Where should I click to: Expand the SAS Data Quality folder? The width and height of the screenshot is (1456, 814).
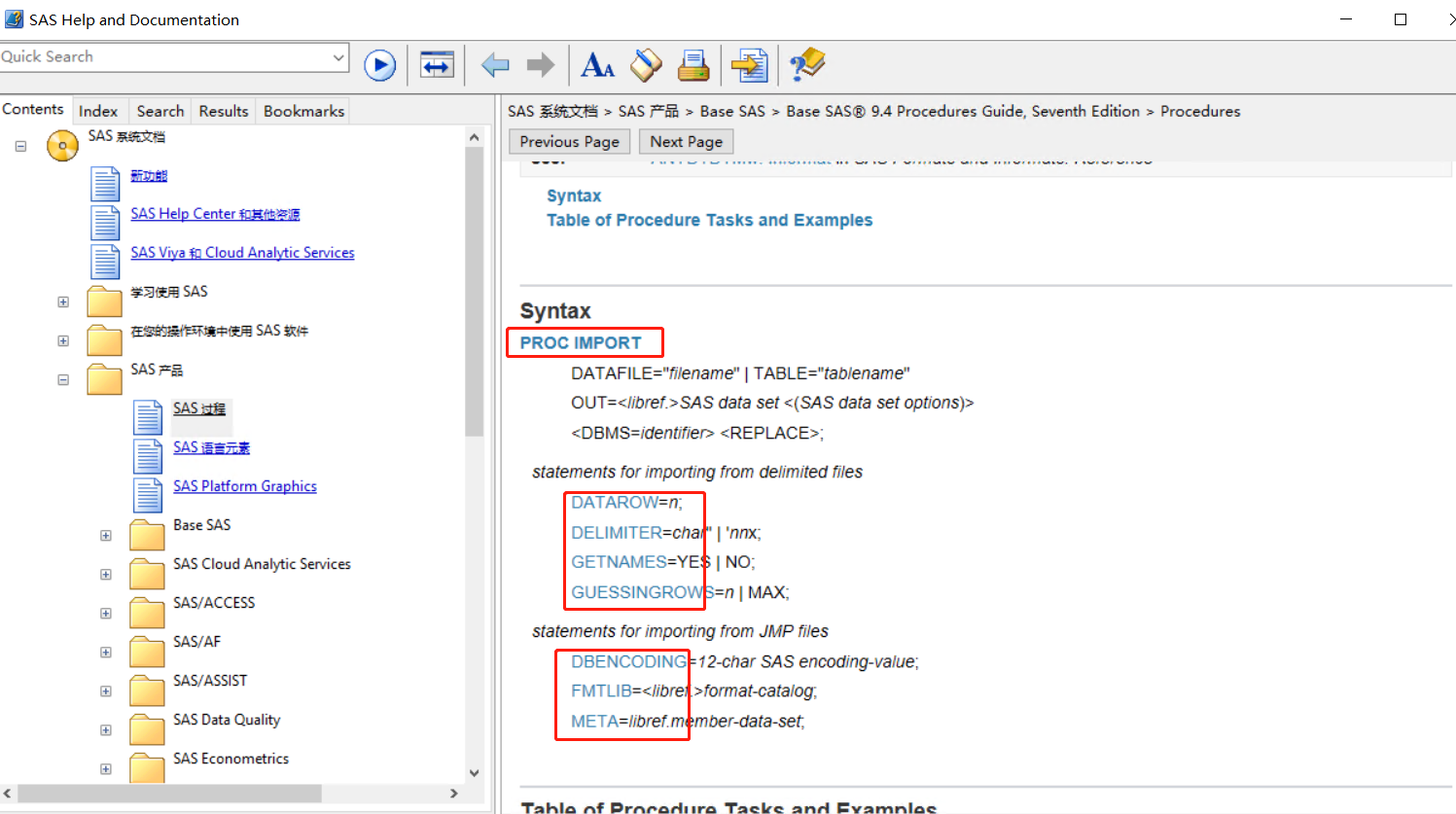coord(106,730)
